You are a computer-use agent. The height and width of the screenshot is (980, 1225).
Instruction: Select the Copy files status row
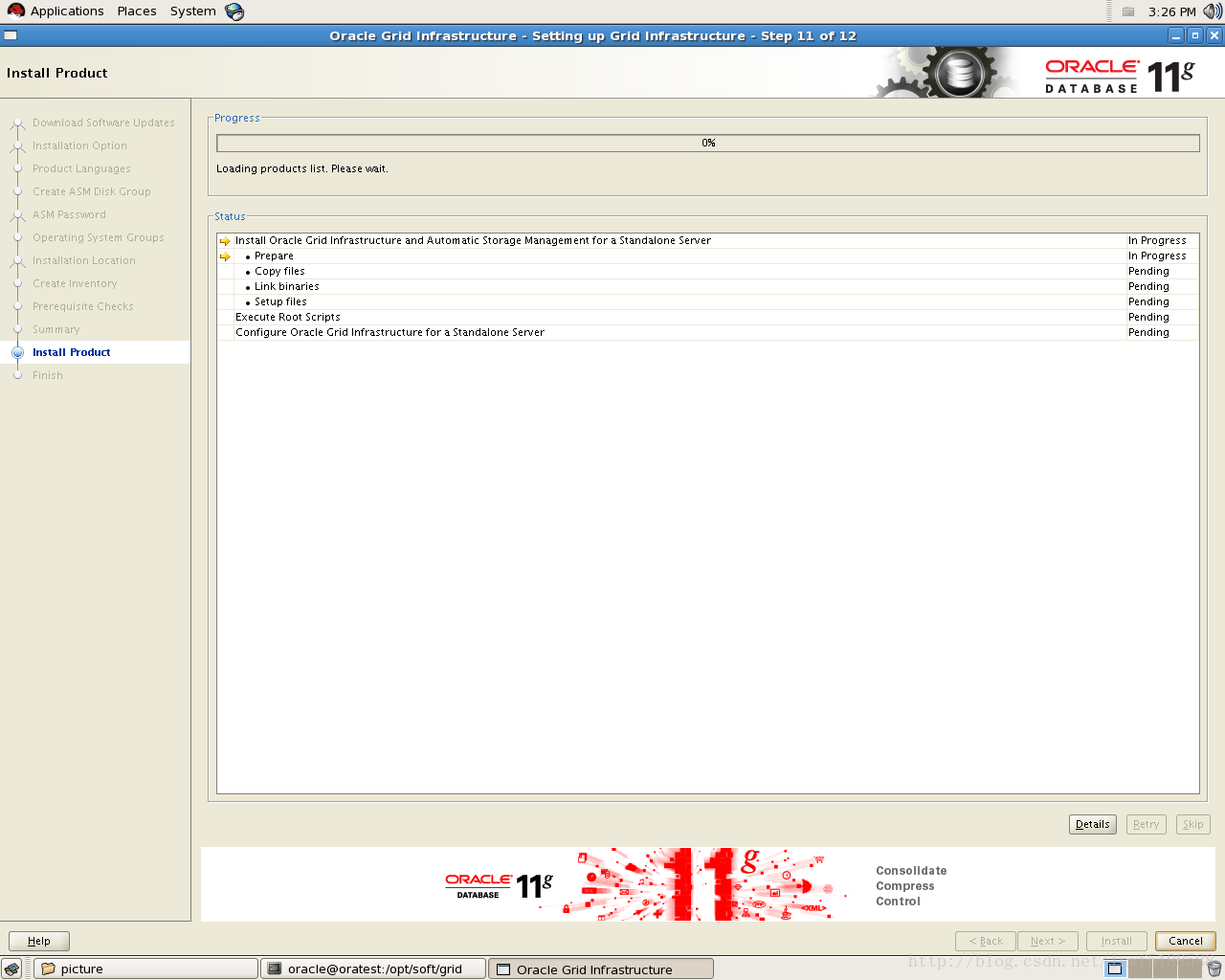(x=708, y=271)
